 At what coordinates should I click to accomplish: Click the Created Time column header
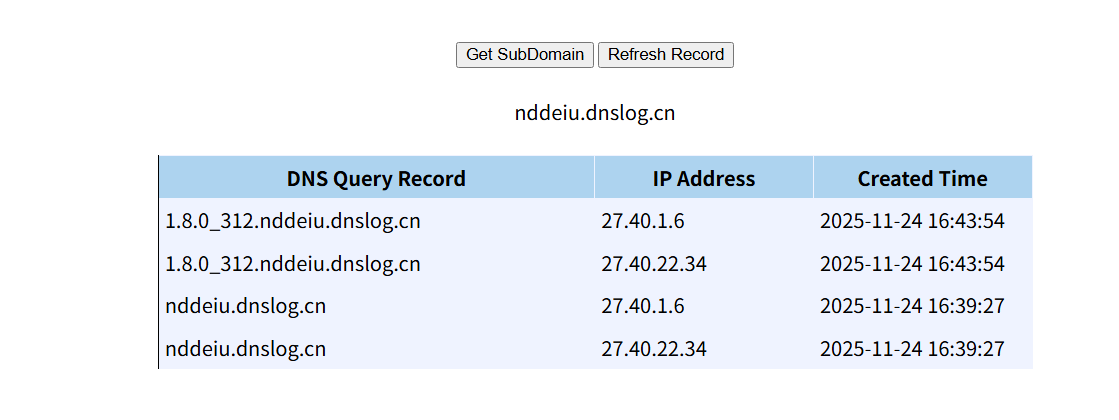922,179
